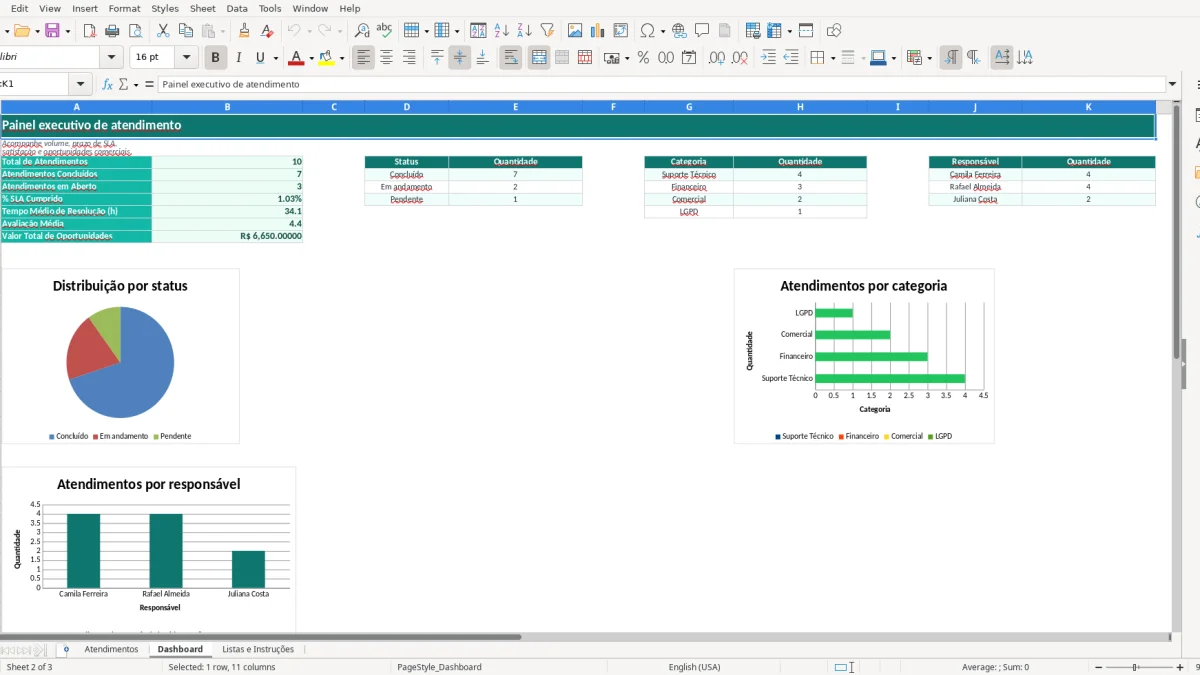1200x675 pixels.
Task: Toggle align left
Action: [x=364, y=58]
